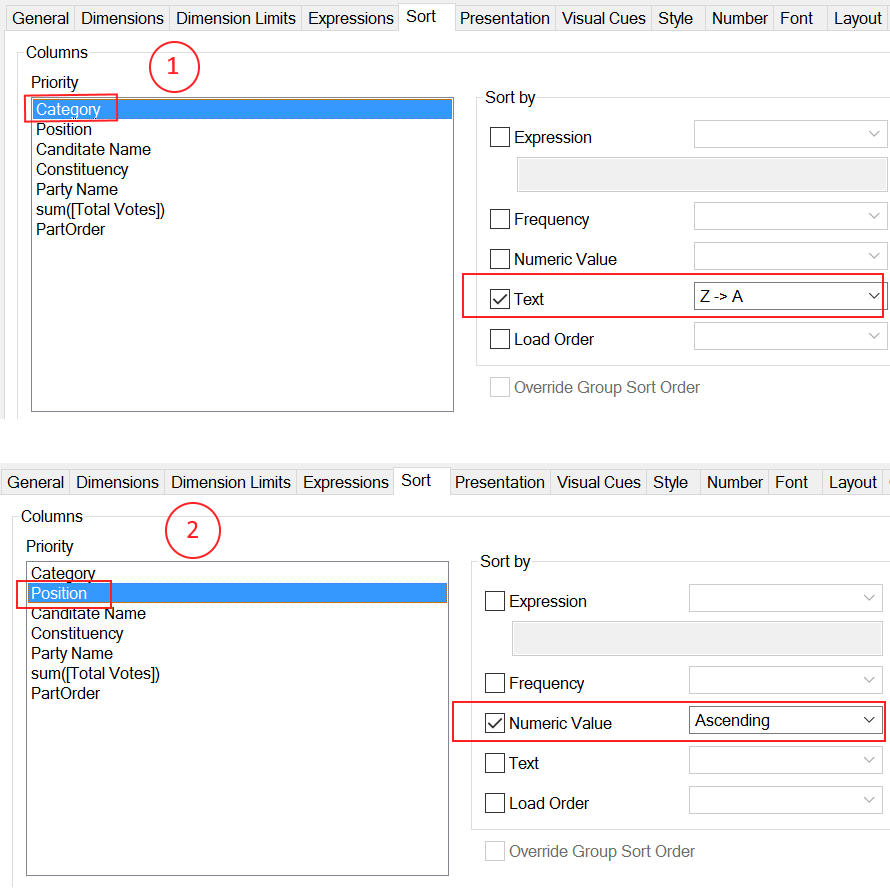Select Category in upper Priority list
Screen dimensions: 890x889
pos(68,110)
